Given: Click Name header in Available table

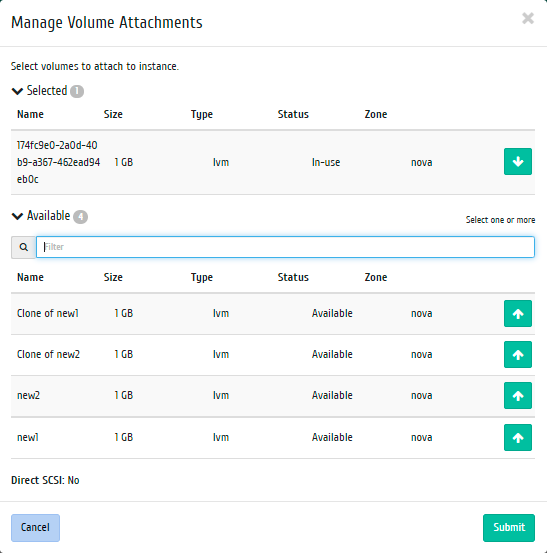Looking at the screenshot, I should pyautogui.click(x=30, y=277).
